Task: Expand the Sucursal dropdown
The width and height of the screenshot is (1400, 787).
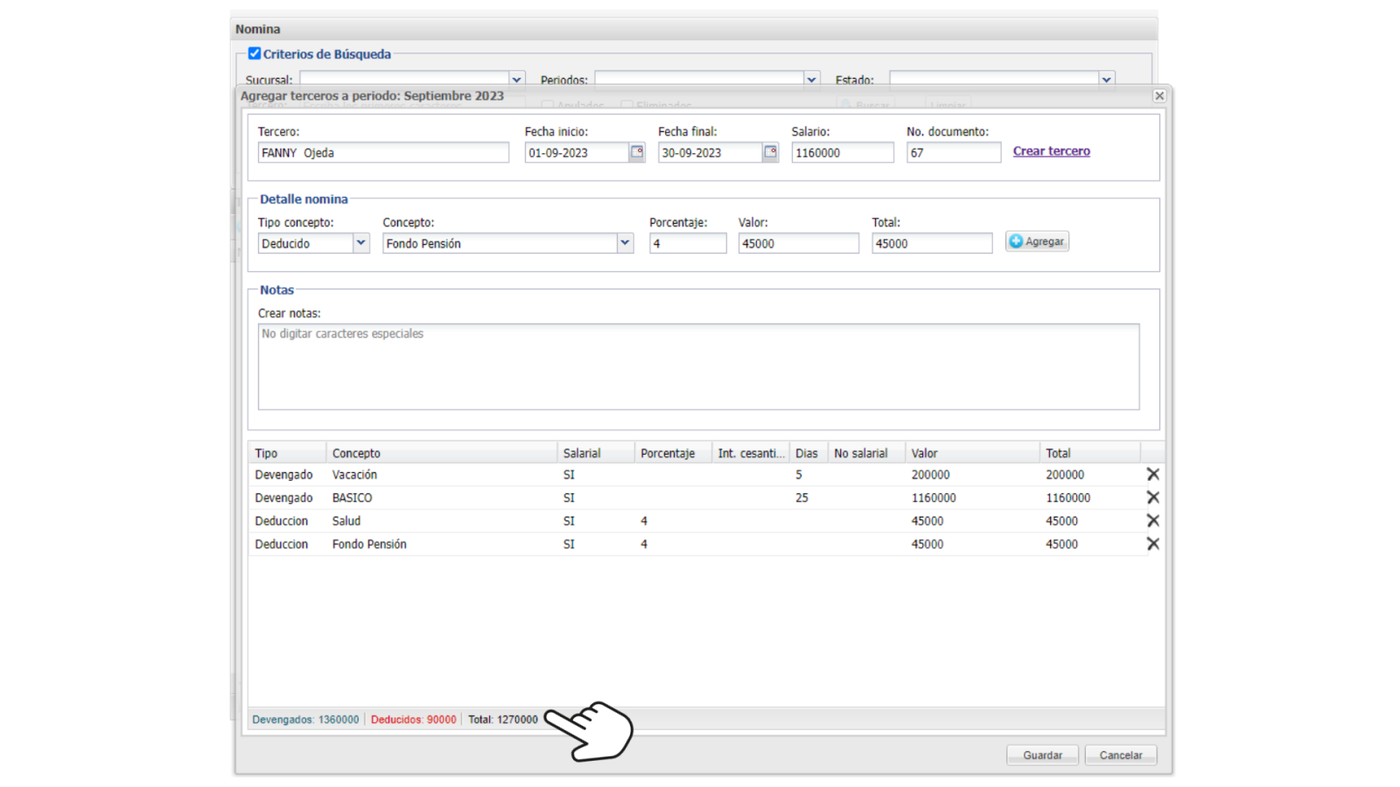Action: click(x=517, y=80)
